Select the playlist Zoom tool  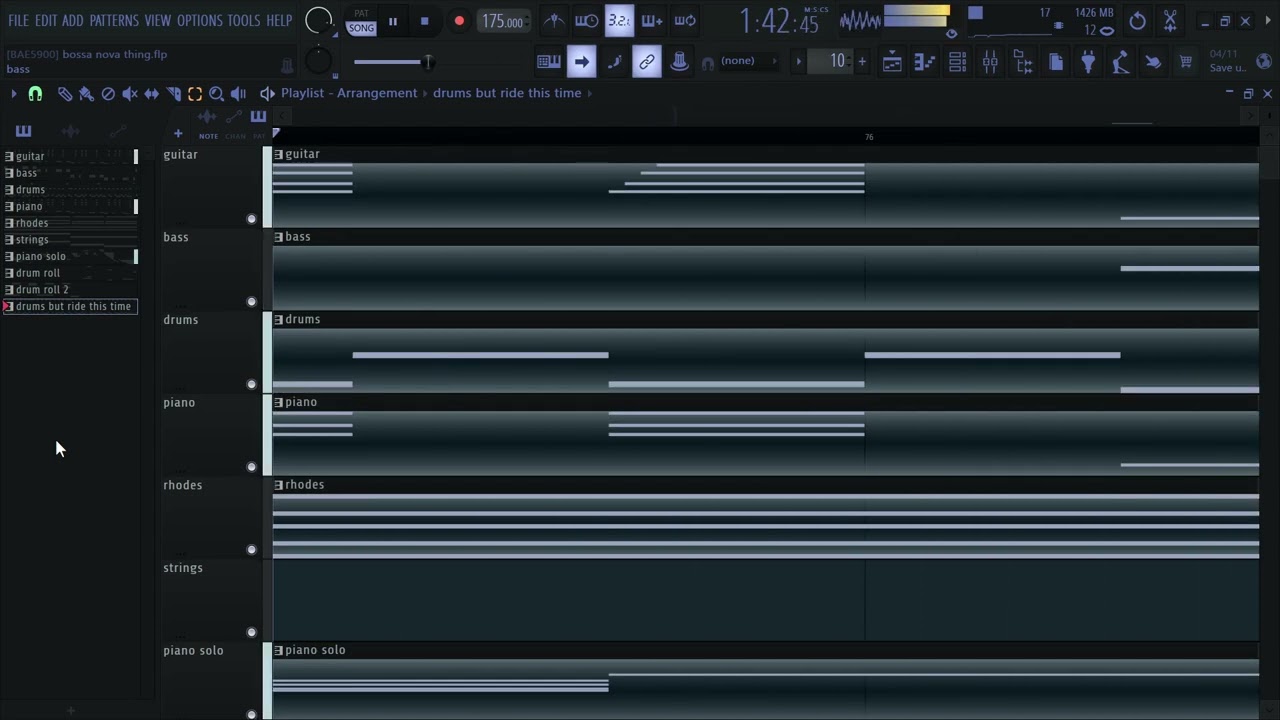click(x=216, y=93)
